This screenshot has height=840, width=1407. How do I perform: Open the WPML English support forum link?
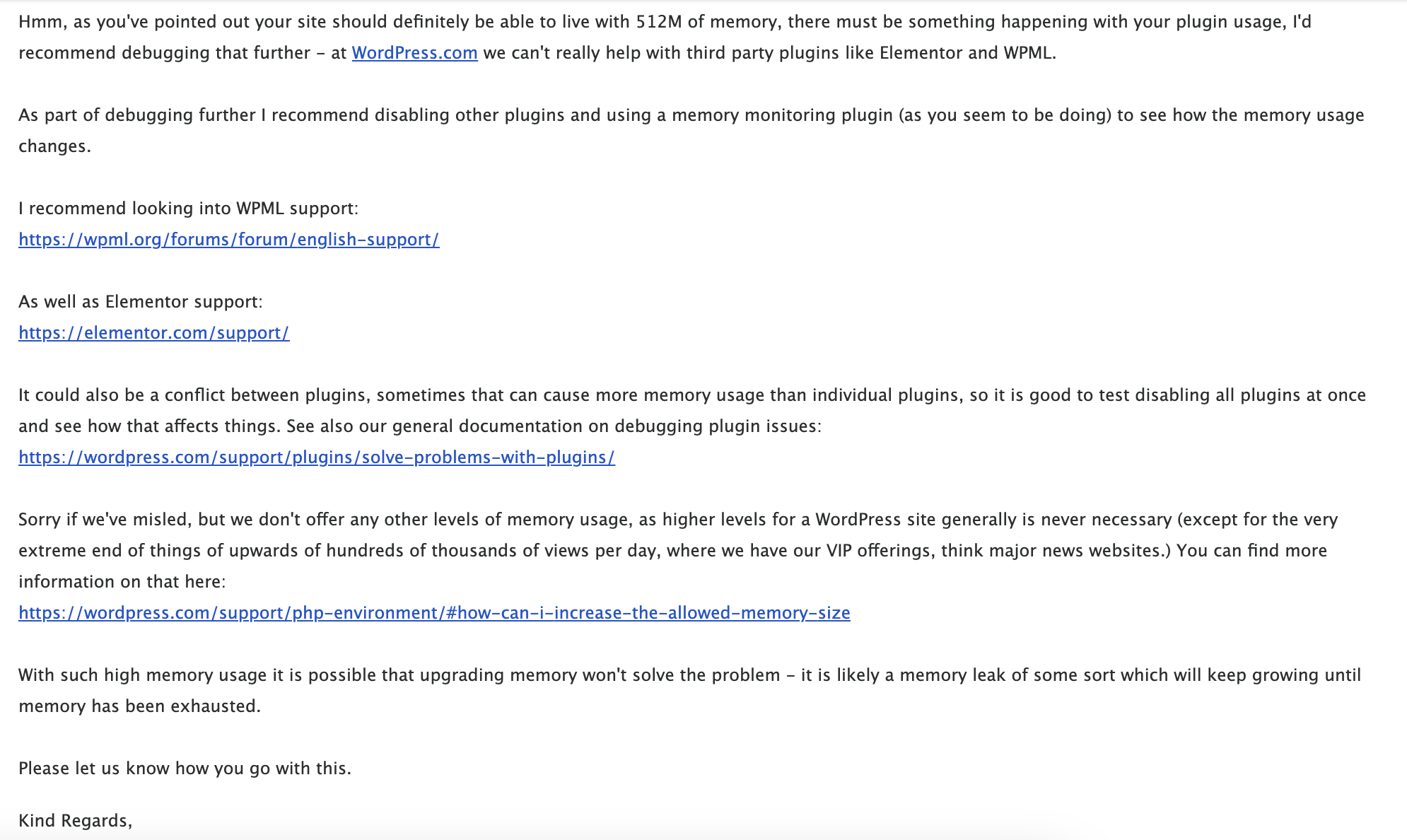click(228, 240)
